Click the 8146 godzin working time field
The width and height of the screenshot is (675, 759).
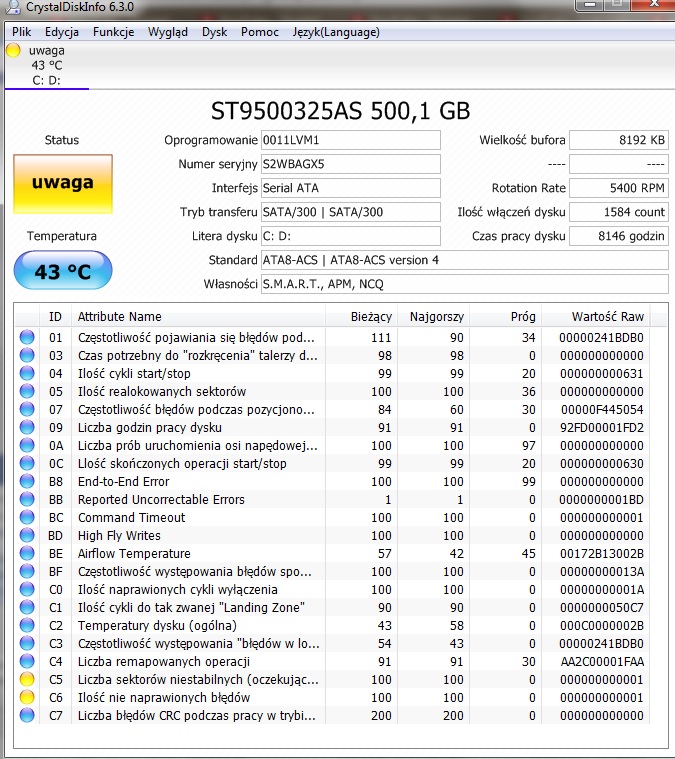click(x=618, y=236)
